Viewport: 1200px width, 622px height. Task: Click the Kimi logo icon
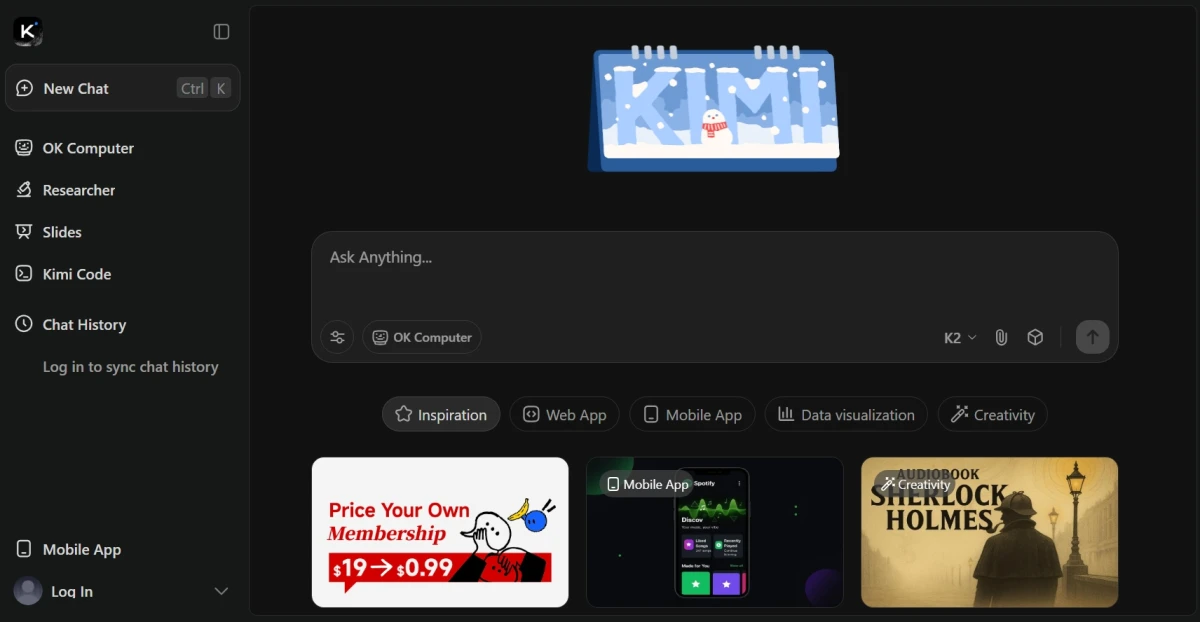click(x=28, y=32)
